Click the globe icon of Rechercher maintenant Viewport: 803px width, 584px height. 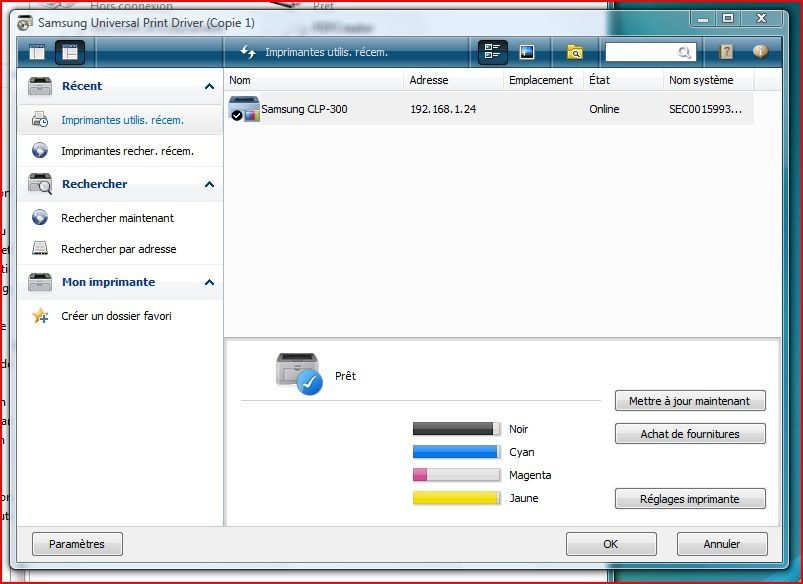(40, 218)
